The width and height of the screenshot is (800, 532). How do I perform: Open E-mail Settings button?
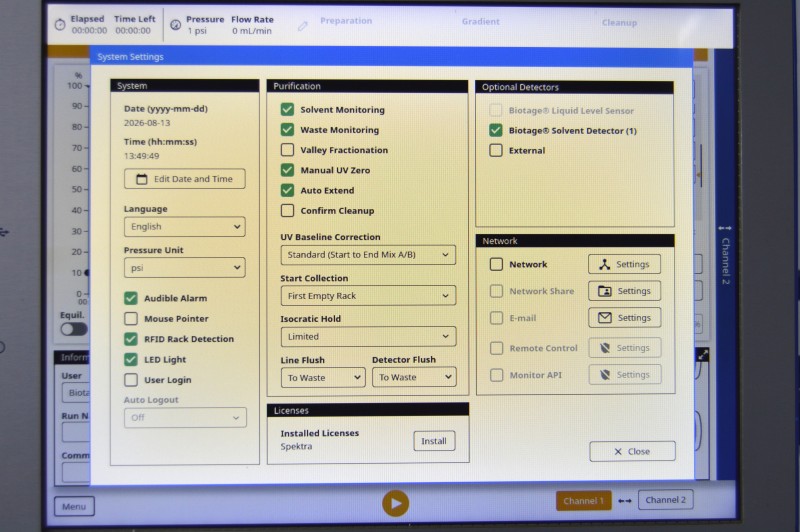coord(624,318)
